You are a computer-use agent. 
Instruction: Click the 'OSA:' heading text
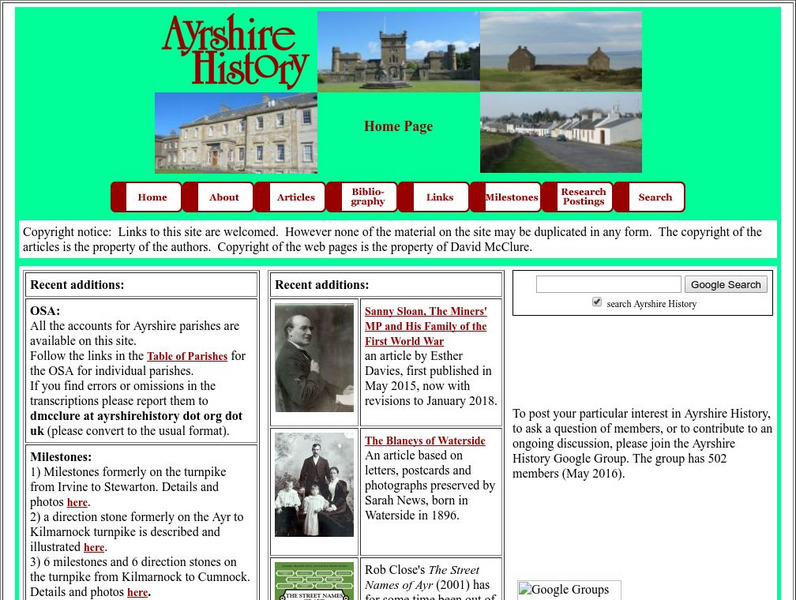click(x=45, y=311)
